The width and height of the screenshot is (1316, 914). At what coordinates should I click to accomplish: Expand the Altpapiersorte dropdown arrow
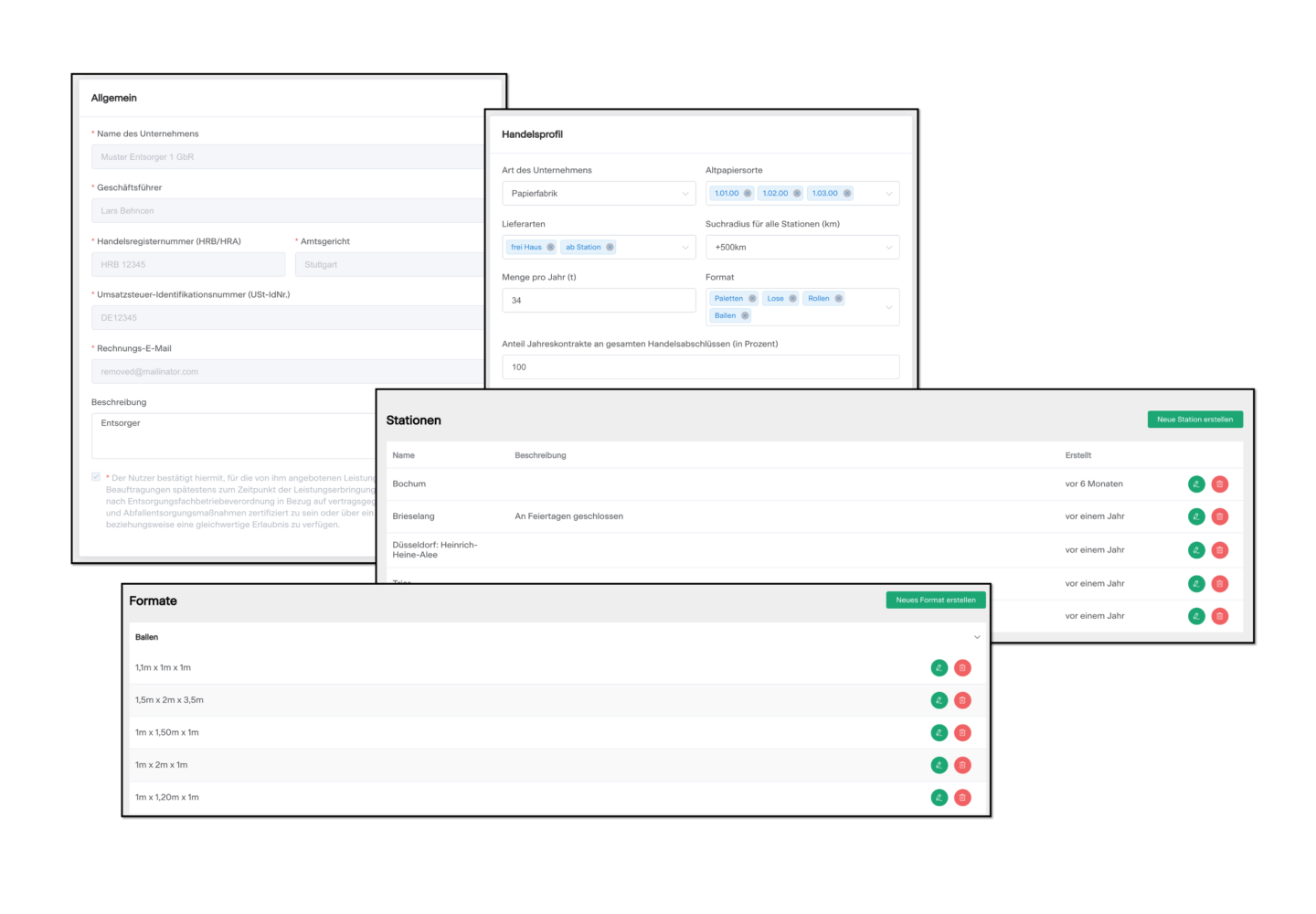(888, 194)
